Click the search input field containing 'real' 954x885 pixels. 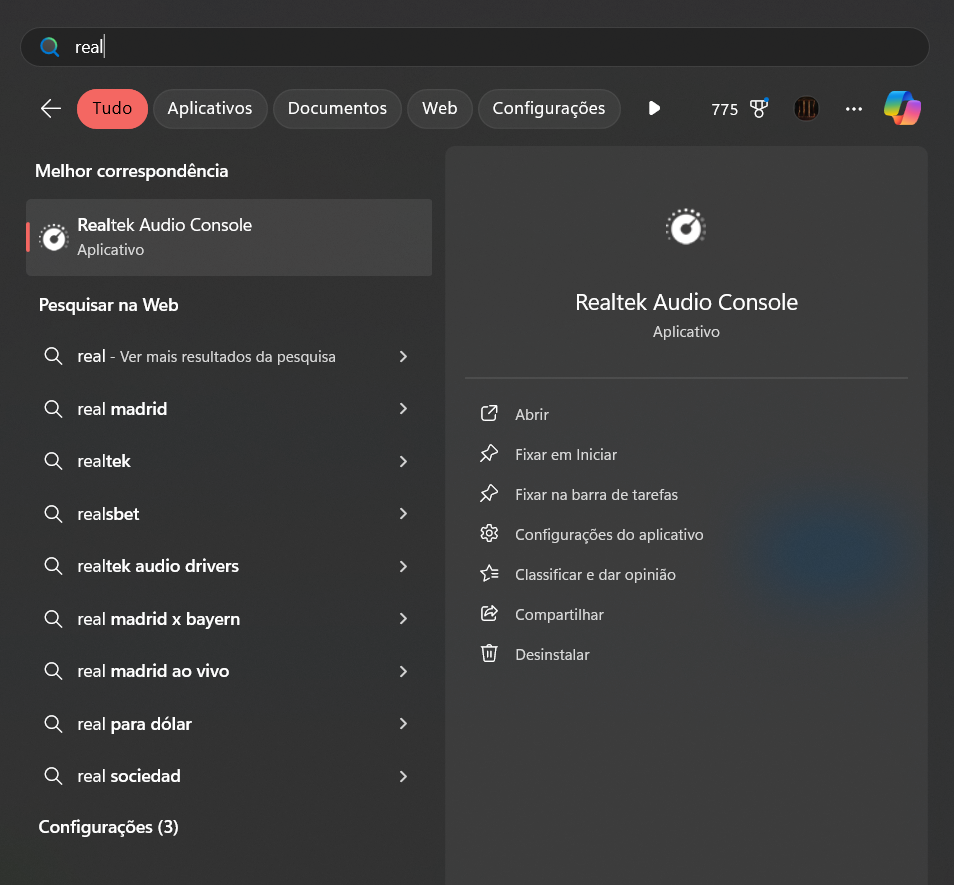(475, 47)
